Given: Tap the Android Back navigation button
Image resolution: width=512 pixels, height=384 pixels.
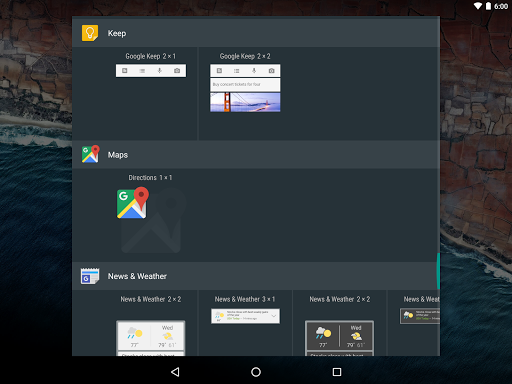Looking at the screenshot, I should pyautogui.click(x=175, y=372).
